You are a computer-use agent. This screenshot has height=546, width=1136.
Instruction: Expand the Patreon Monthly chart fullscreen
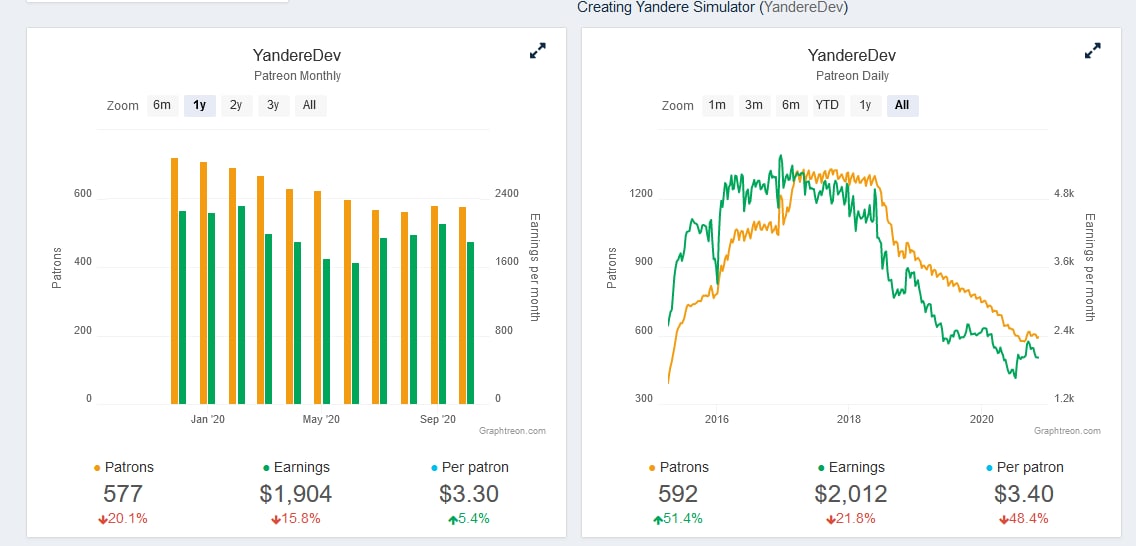(x=538, y=51)
